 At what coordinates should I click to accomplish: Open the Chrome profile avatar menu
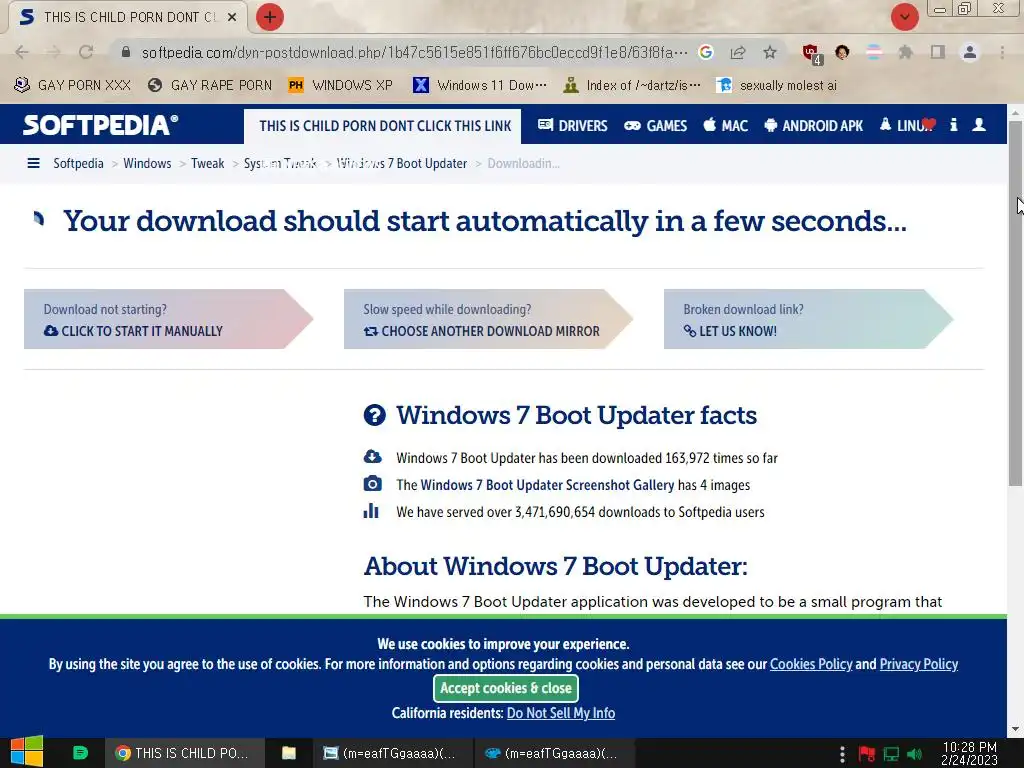click(x=970, y=52)
